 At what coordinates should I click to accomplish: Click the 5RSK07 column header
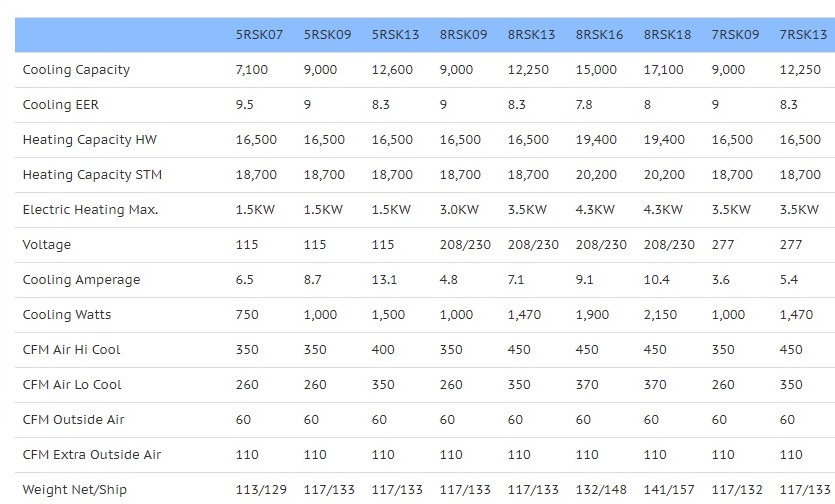pos(259,35)
